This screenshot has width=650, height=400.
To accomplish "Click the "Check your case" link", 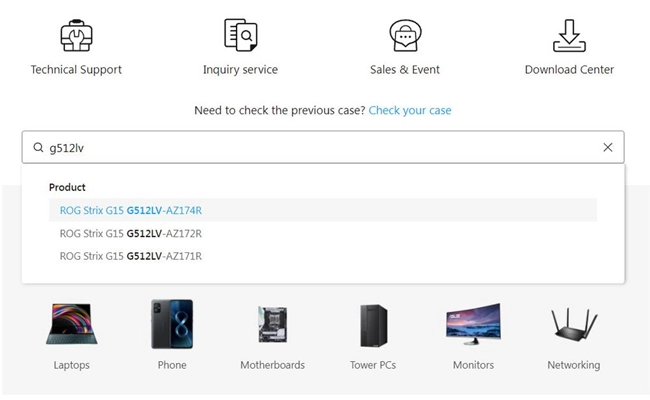I will coord(410,110).
